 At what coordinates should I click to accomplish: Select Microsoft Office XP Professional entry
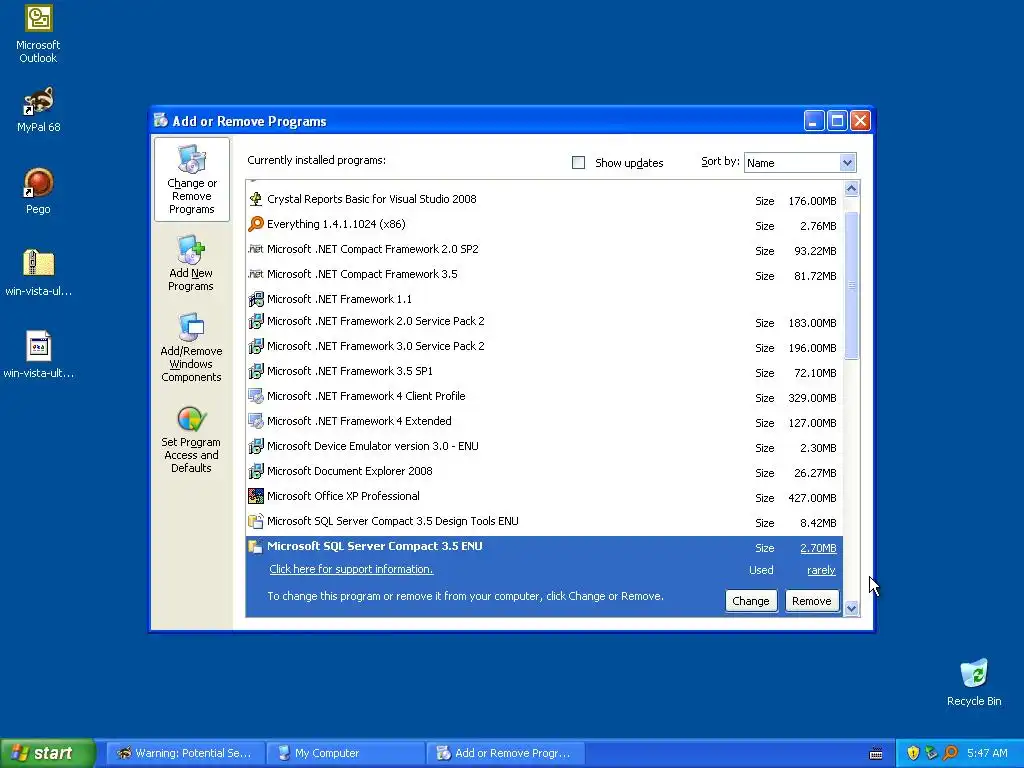543,496
